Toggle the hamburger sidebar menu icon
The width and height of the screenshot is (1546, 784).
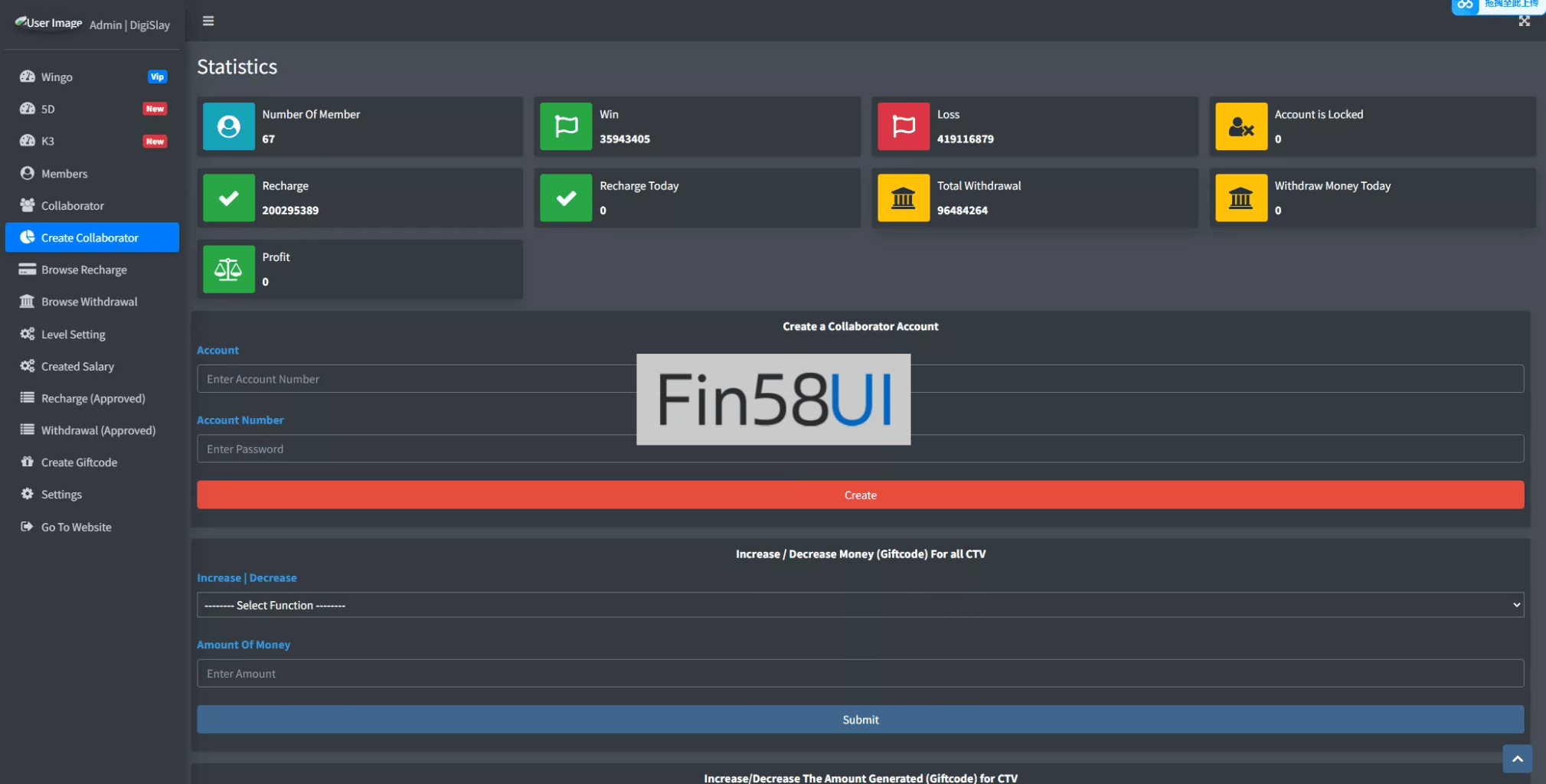[208, 21]
